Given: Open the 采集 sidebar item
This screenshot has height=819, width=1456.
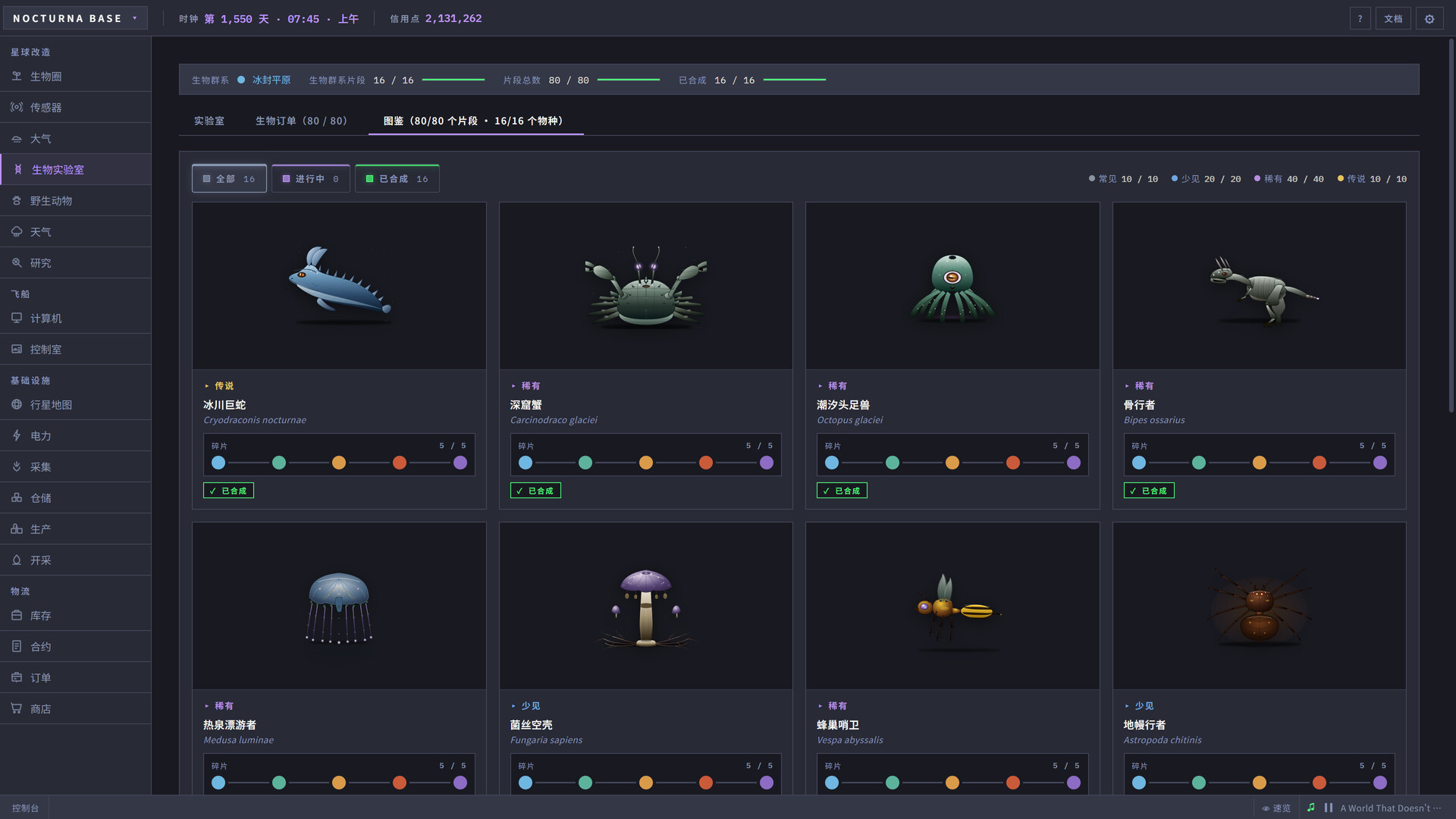Looking at the screenshot, I should tap(75, 467).
